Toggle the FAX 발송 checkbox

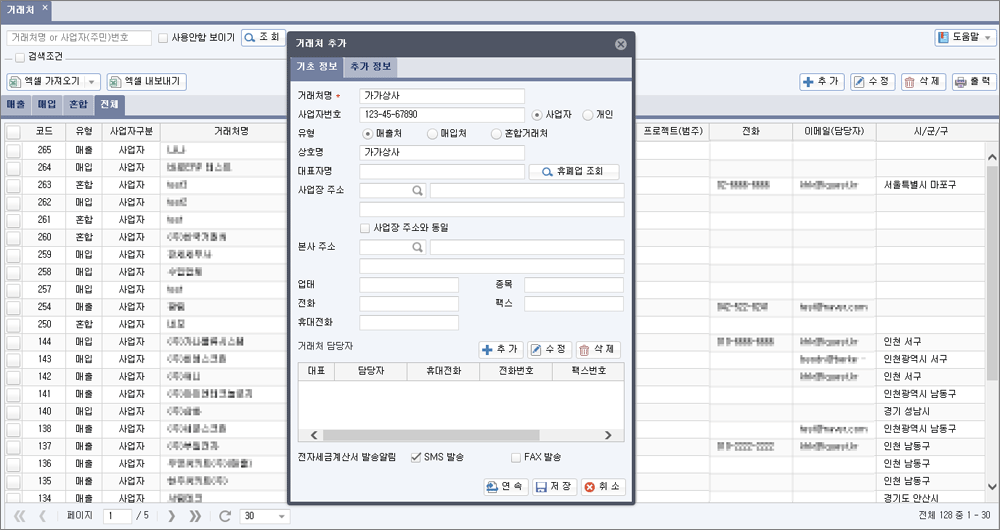pyautogui.click(x=516, y=457)
